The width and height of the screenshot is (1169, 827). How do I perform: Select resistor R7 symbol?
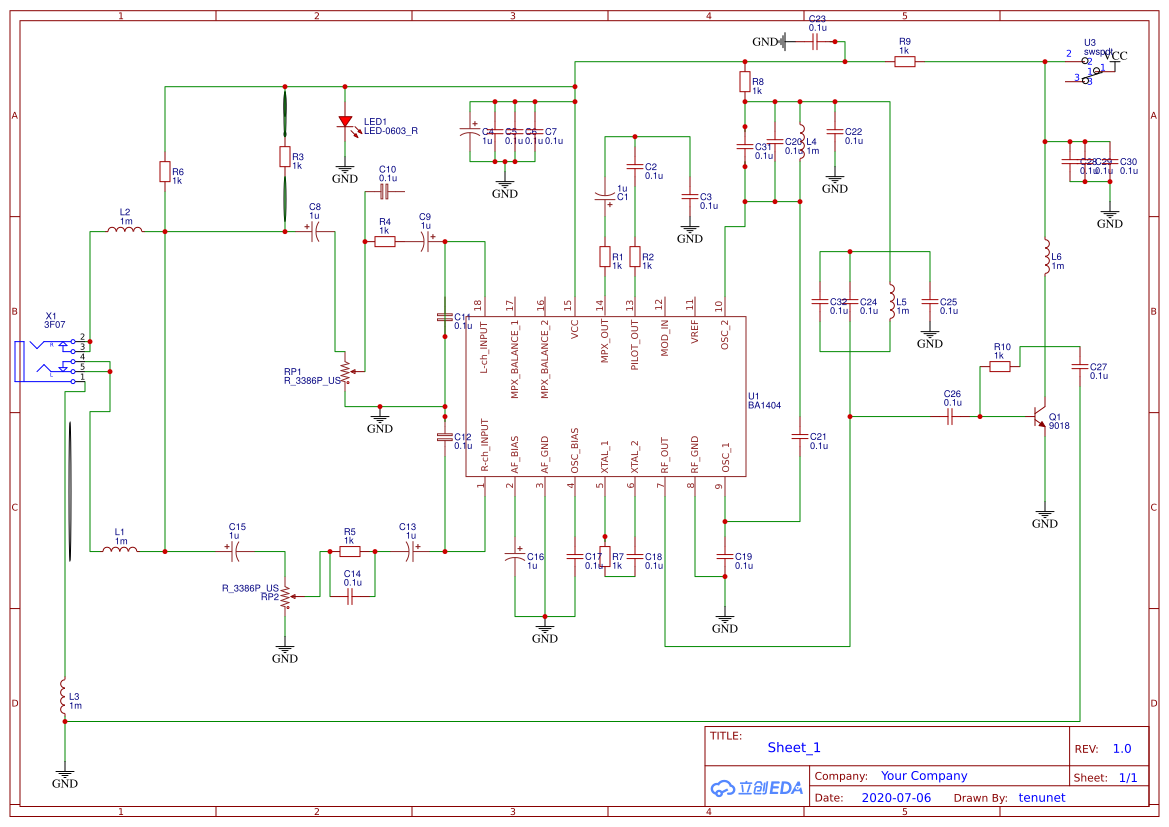click(605, 556)
